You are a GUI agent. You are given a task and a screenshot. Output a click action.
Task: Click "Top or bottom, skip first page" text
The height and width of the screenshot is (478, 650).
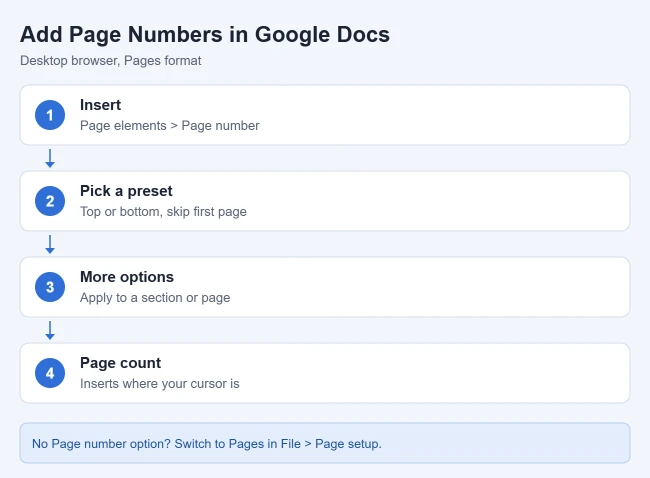(x=163, y=212)
